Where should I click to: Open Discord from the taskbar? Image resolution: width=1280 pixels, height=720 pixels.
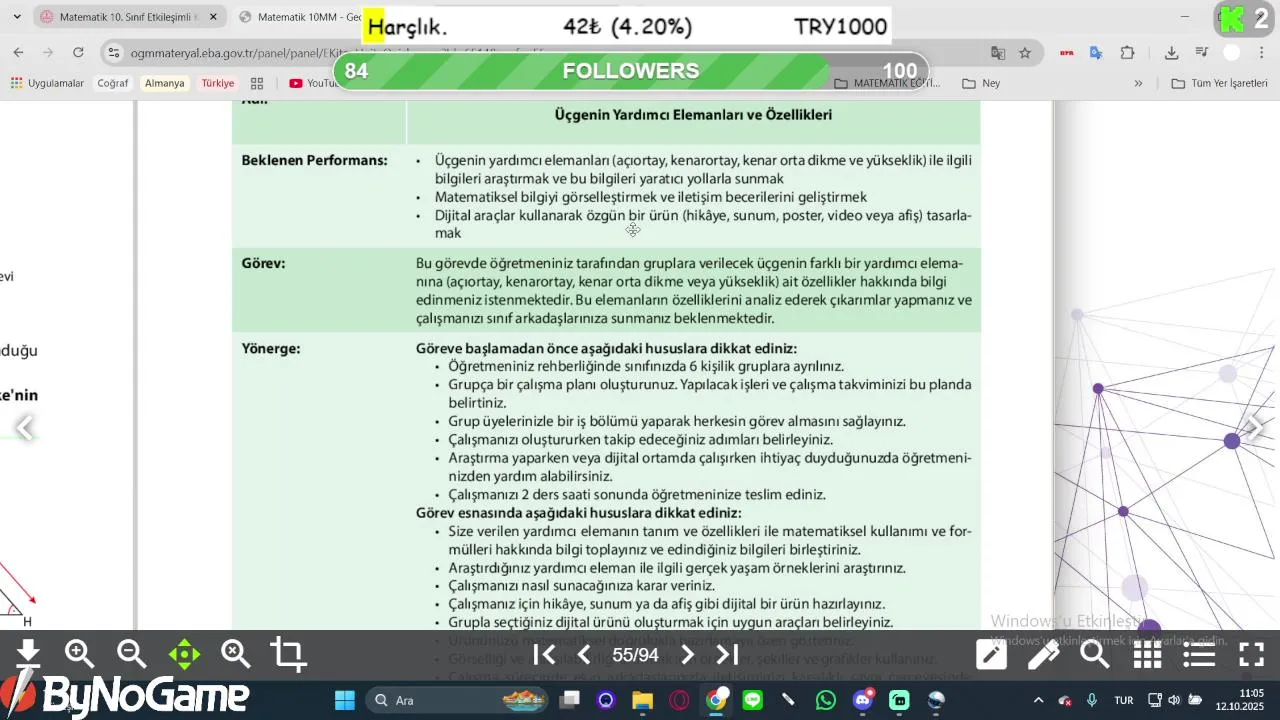click(x=863, y=700)
